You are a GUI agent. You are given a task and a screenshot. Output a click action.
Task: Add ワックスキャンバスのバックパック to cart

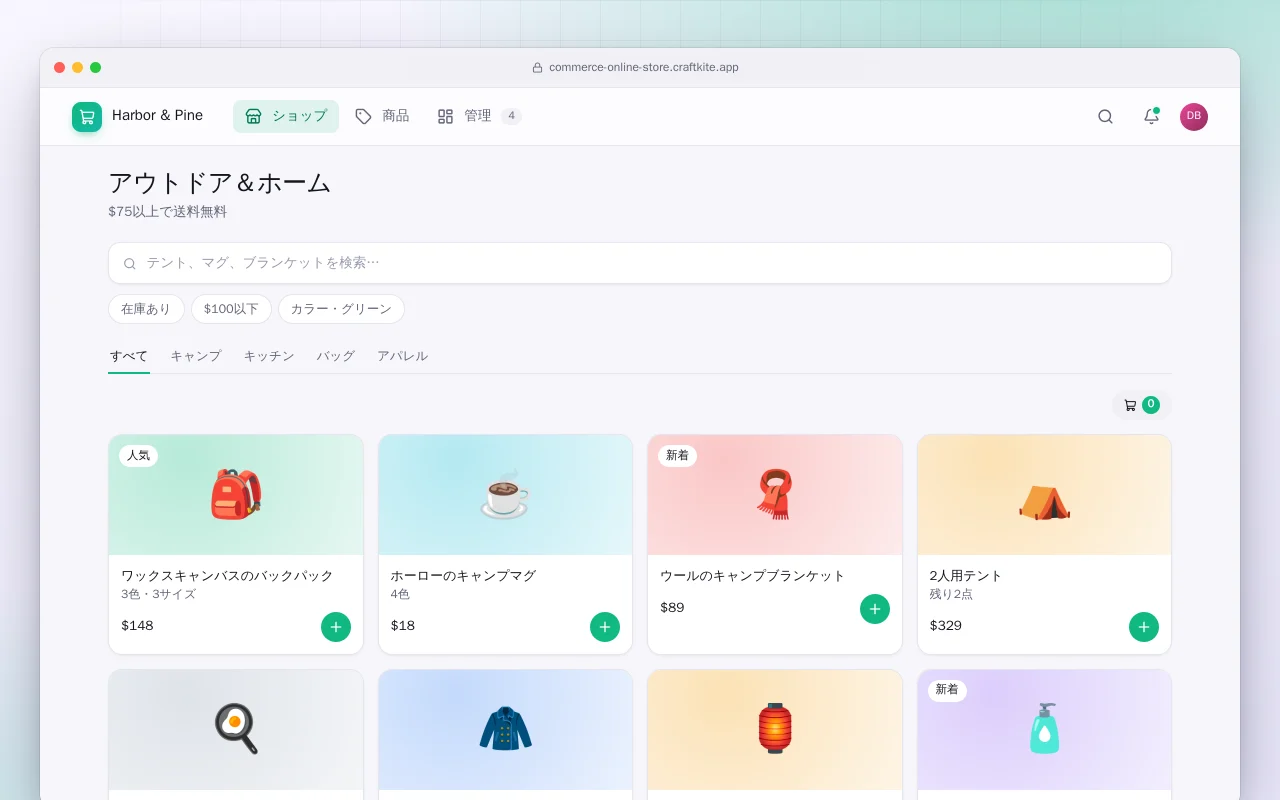click(336, 627)
